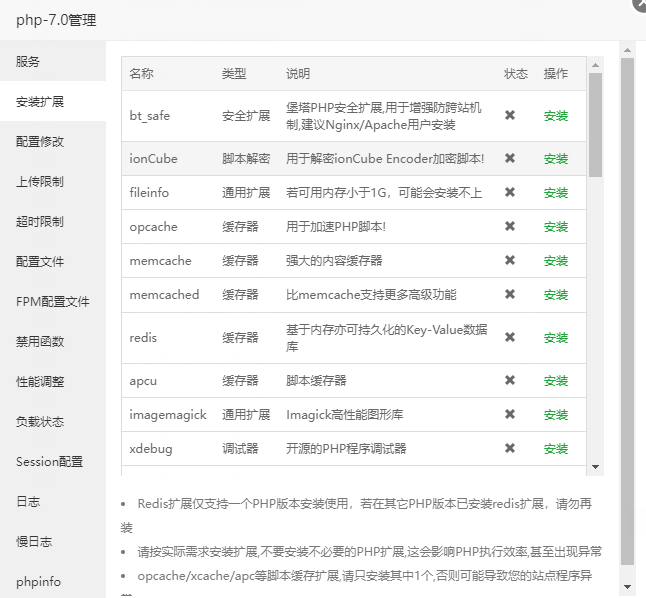Click the redis name cell
This screenshot has width=646, height=598.
tap(143, 338)
